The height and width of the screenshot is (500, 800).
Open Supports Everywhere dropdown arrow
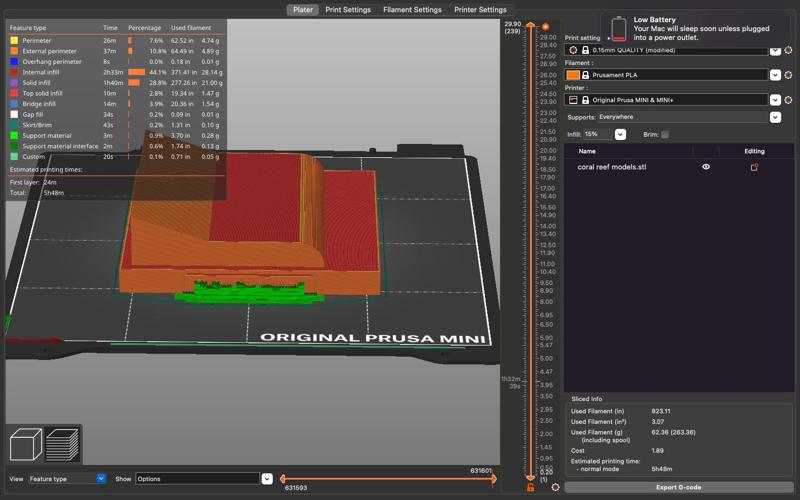click(x=775, y=117)
